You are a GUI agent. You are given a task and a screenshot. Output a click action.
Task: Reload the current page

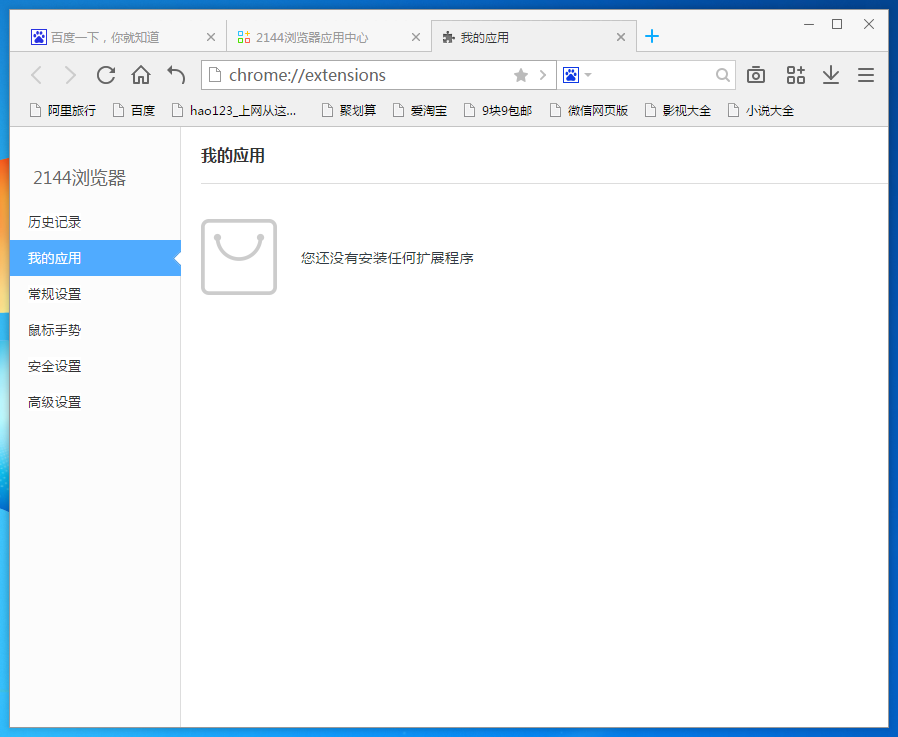[105, 74]
